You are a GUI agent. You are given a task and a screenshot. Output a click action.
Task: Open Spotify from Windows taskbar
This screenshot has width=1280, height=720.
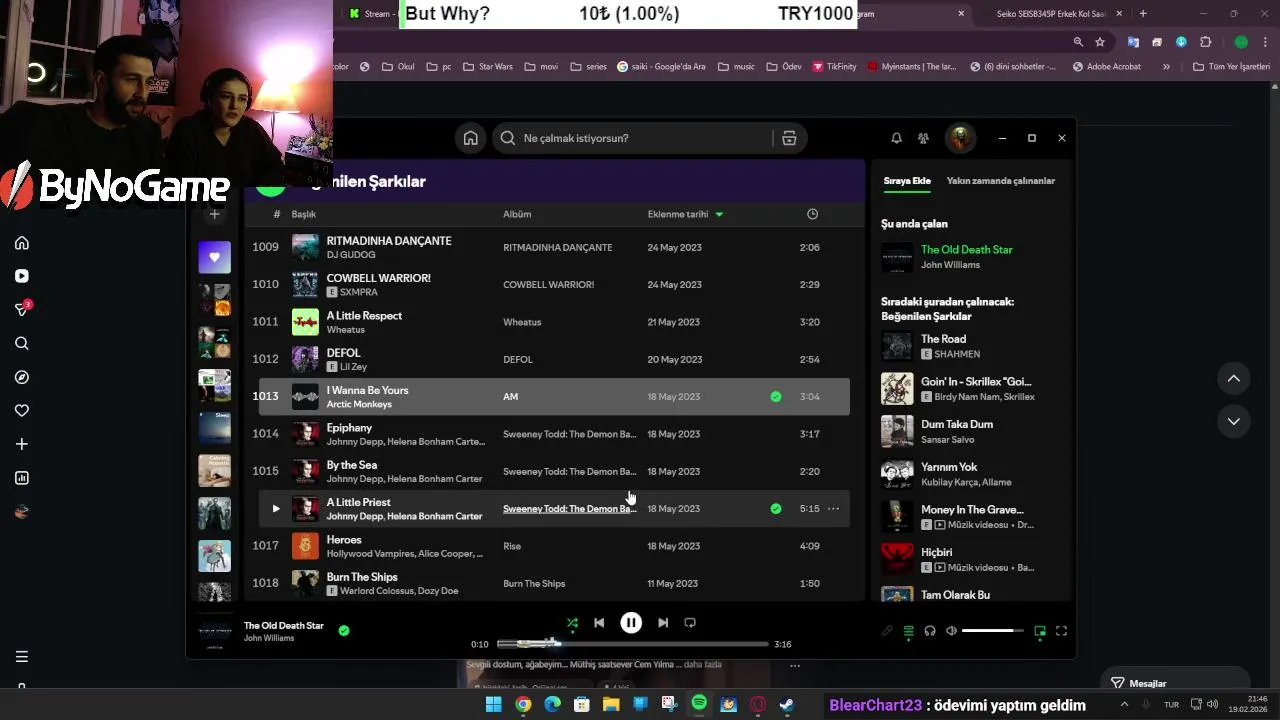coord(699,704)
